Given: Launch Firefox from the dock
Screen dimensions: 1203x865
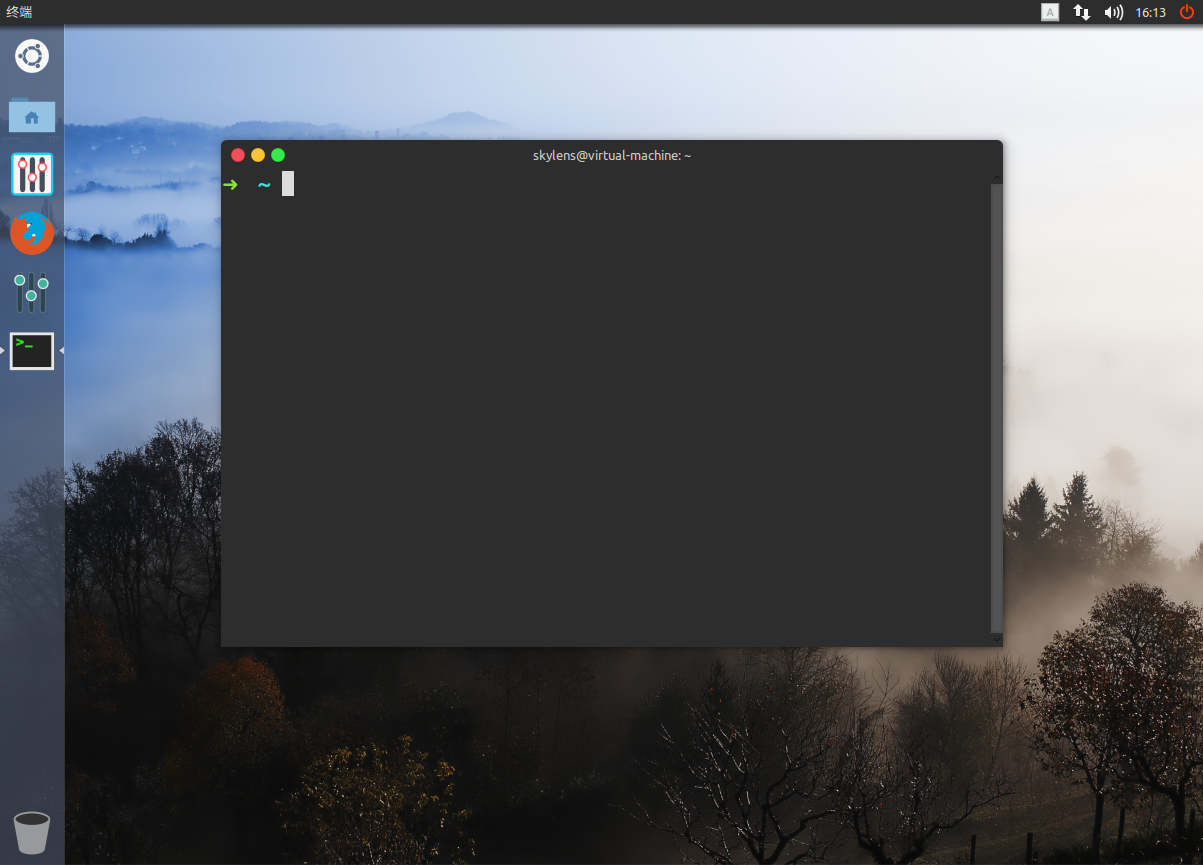Looking at the screenshot, I should [32, 233].
